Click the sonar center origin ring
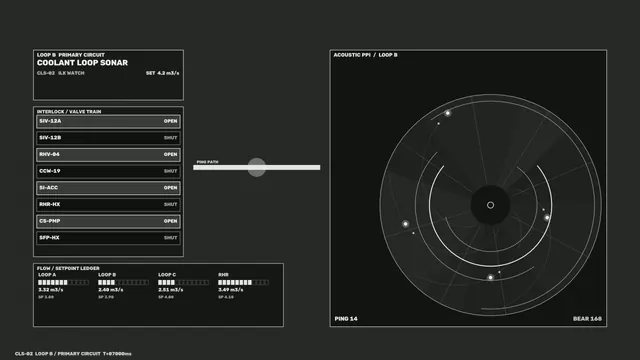The width and height of the screenshot is (640, 360). tap(491, 205)
